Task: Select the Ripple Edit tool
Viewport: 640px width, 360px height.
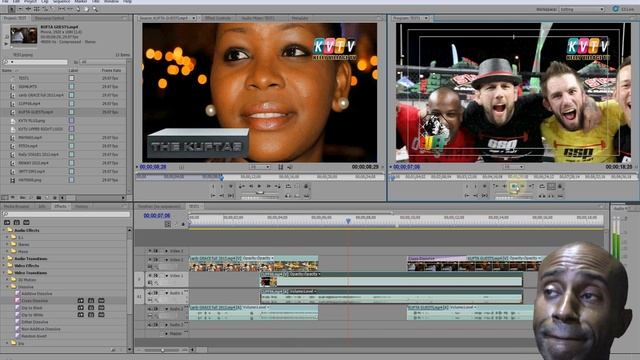Action: [x=28, y=9]
